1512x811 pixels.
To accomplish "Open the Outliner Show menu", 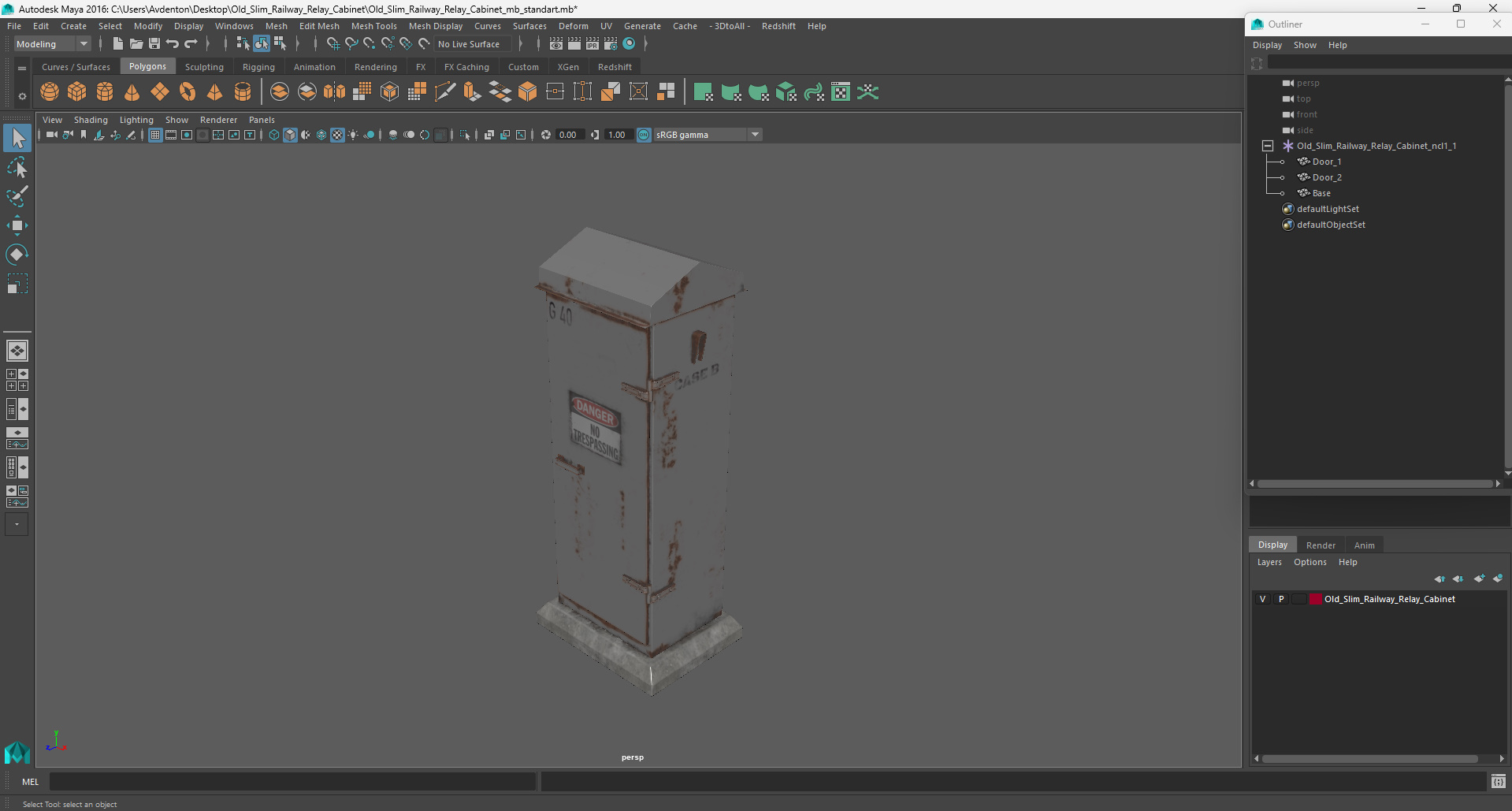I will (x=1305, y=45).
